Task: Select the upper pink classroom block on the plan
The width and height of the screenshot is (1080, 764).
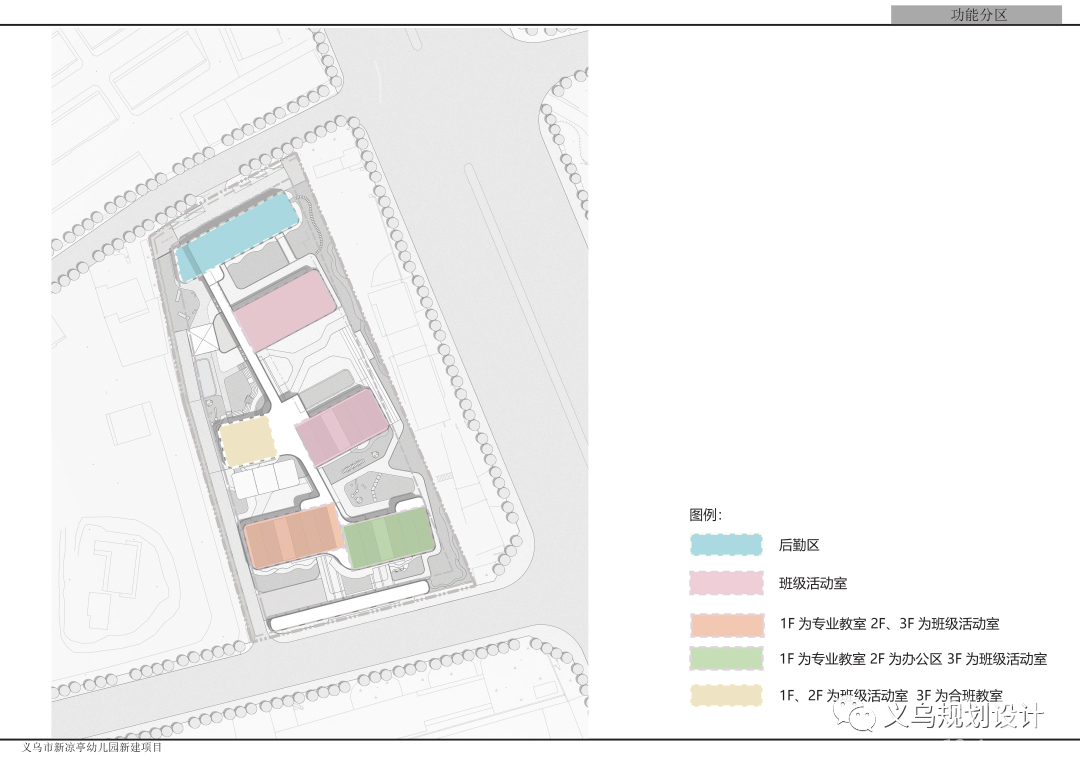Action: click(x=285, y=309)
